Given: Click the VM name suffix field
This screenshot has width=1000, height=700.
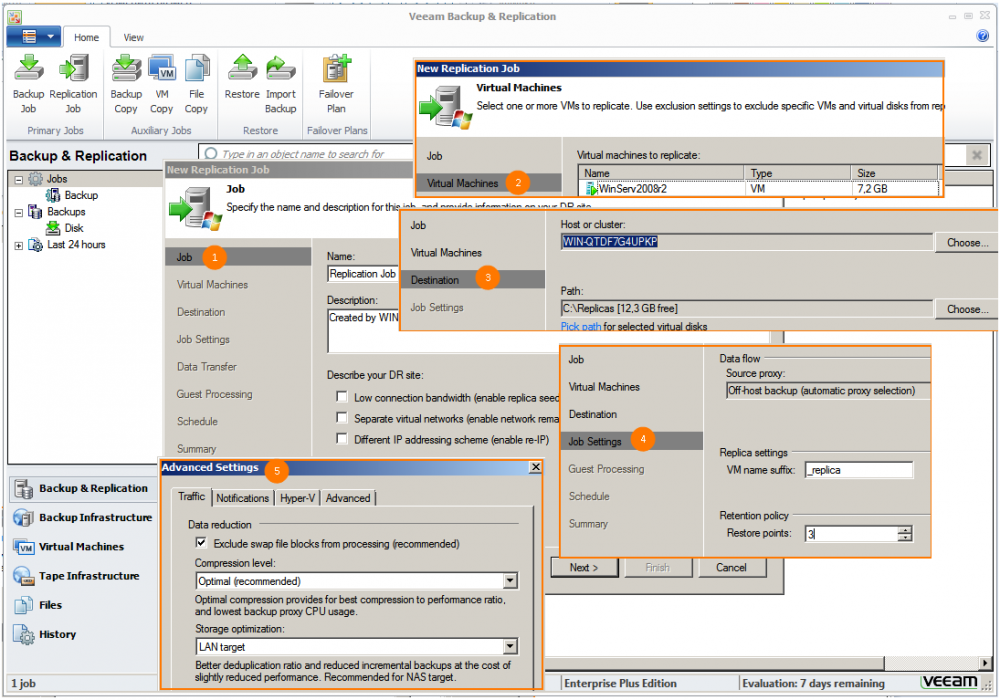Looking at the screenshot, I should (858, 470).
